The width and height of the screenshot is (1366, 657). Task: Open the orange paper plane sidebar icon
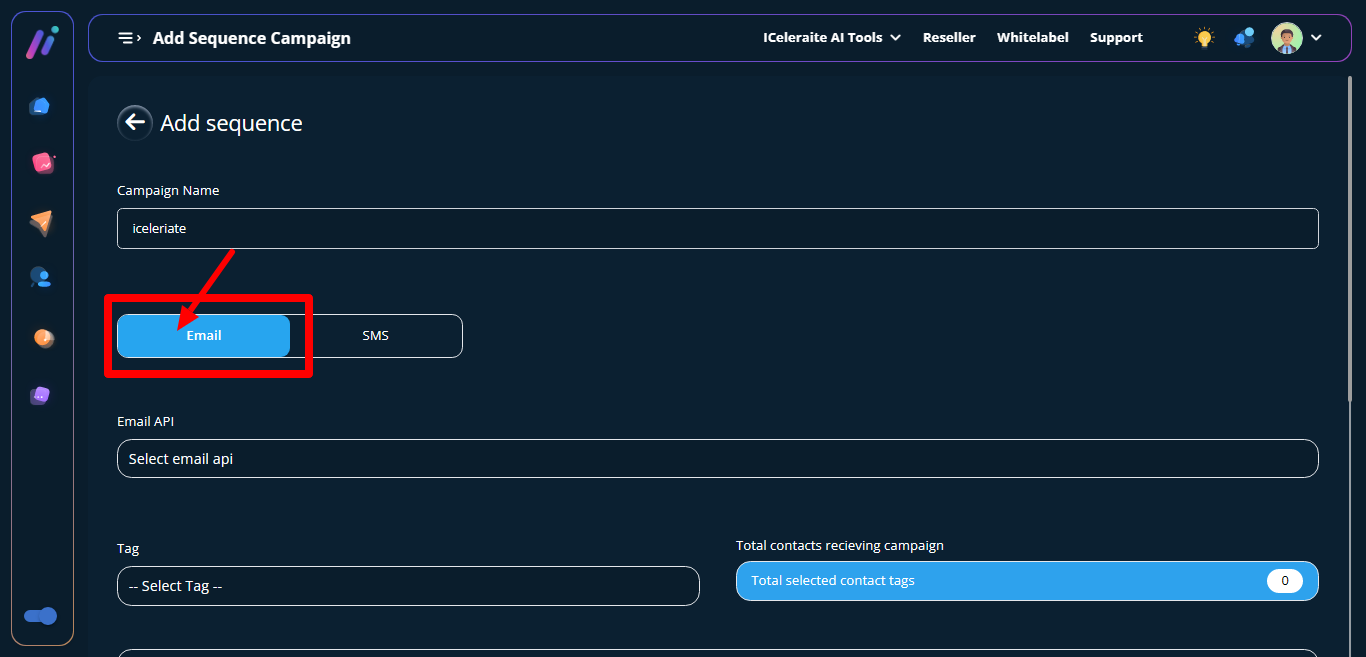click(40, 222)
